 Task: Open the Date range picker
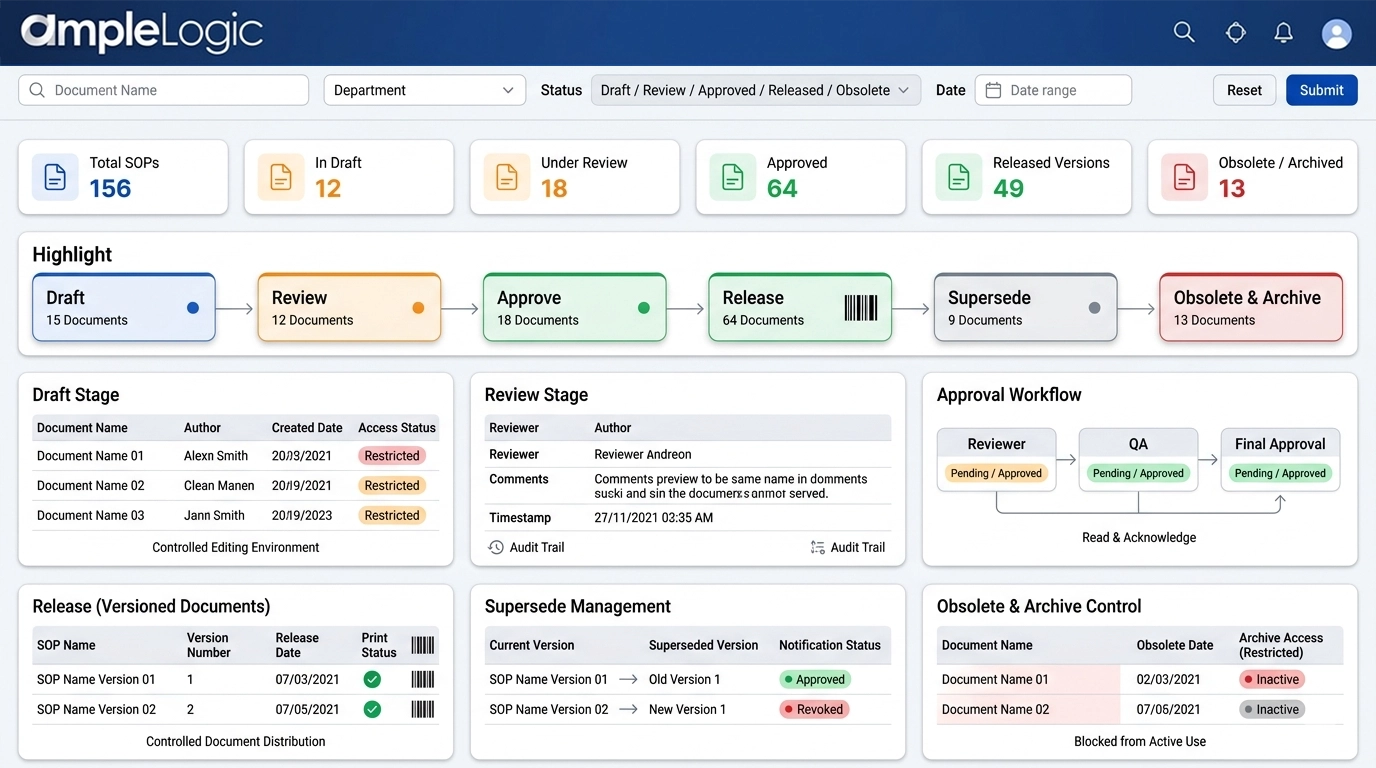point(1053,90)
